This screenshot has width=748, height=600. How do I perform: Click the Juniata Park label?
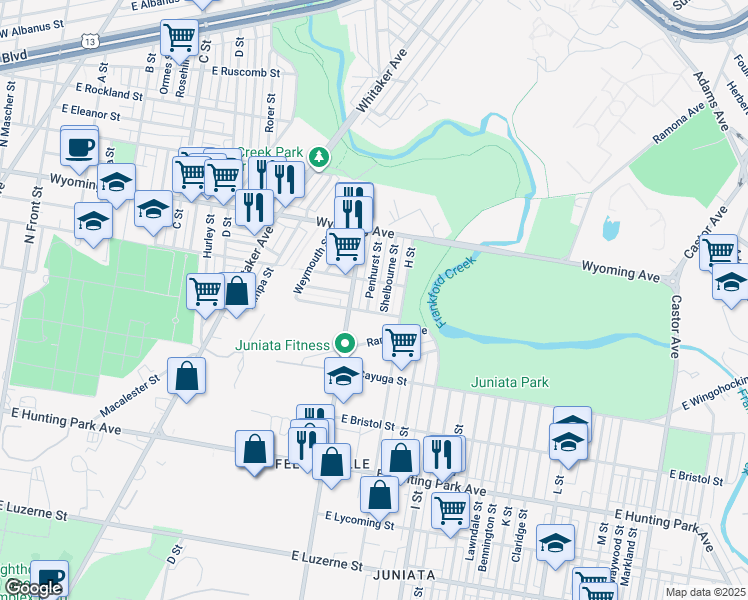coord(510,382)
